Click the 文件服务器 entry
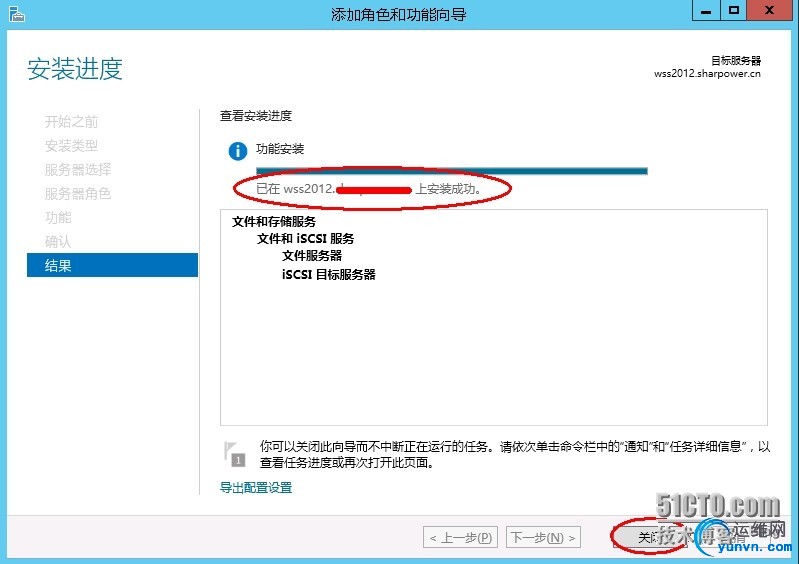 [312, 256]
